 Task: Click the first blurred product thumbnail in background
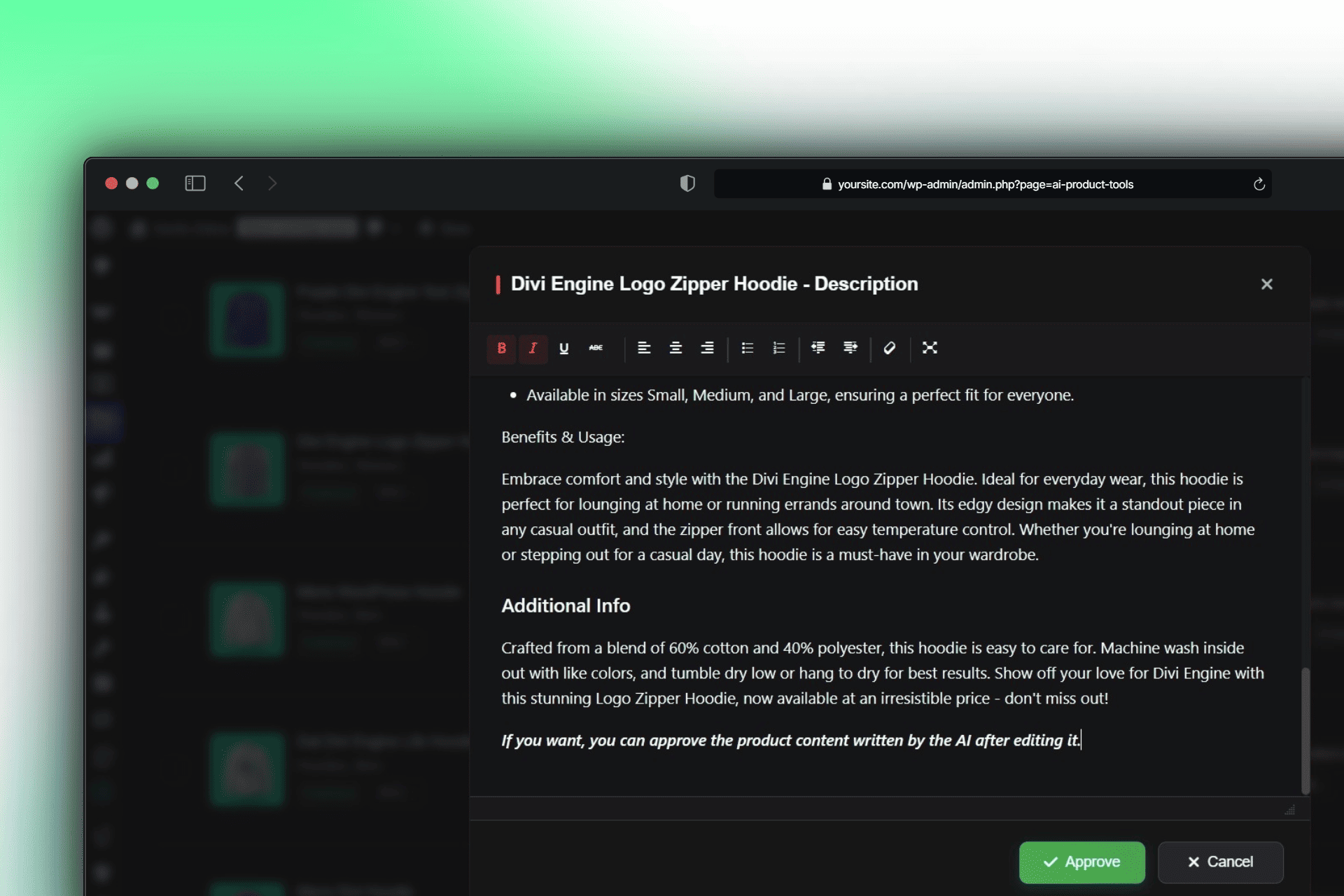247,320
